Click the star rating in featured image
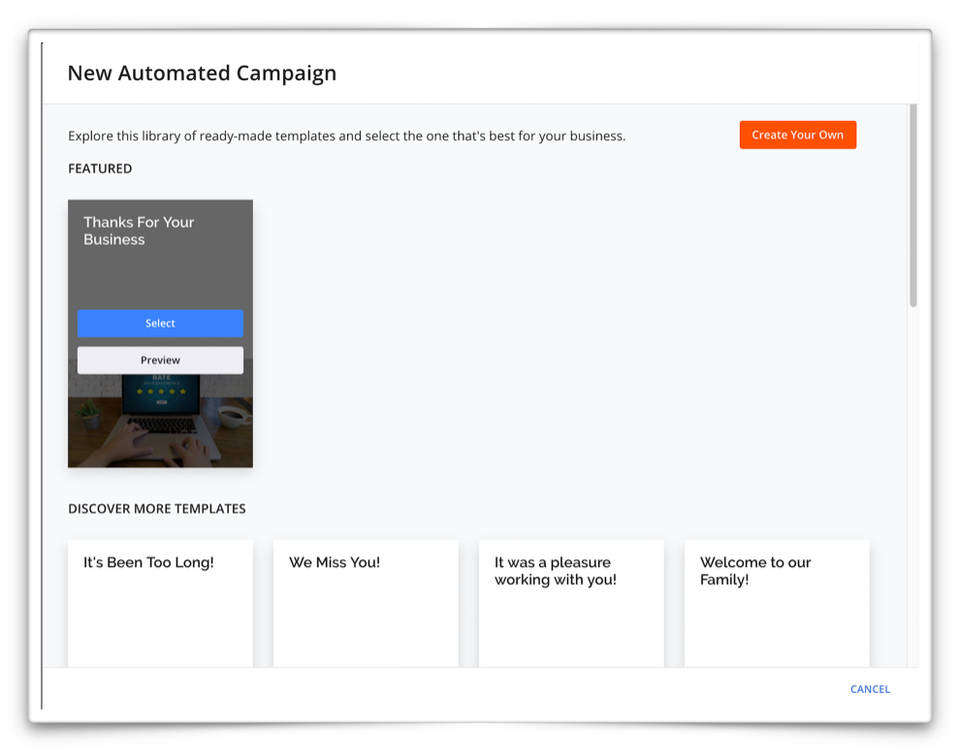The image size is (960, 752). [x=160, y=391]
